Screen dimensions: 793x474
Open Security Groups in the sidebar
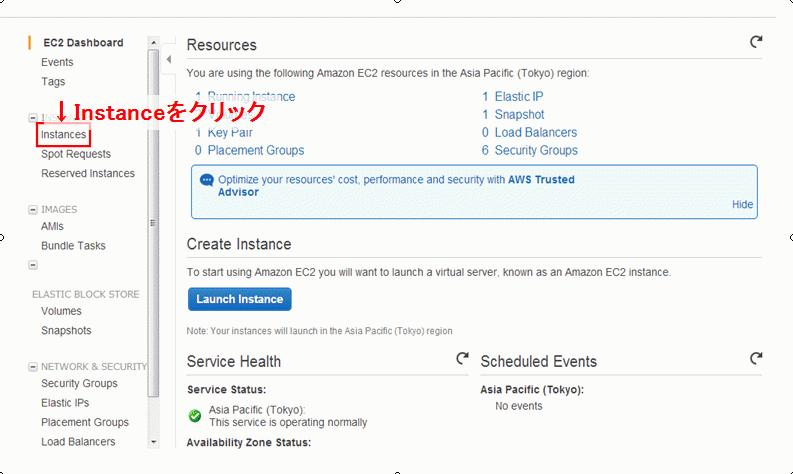click(79, 383)
